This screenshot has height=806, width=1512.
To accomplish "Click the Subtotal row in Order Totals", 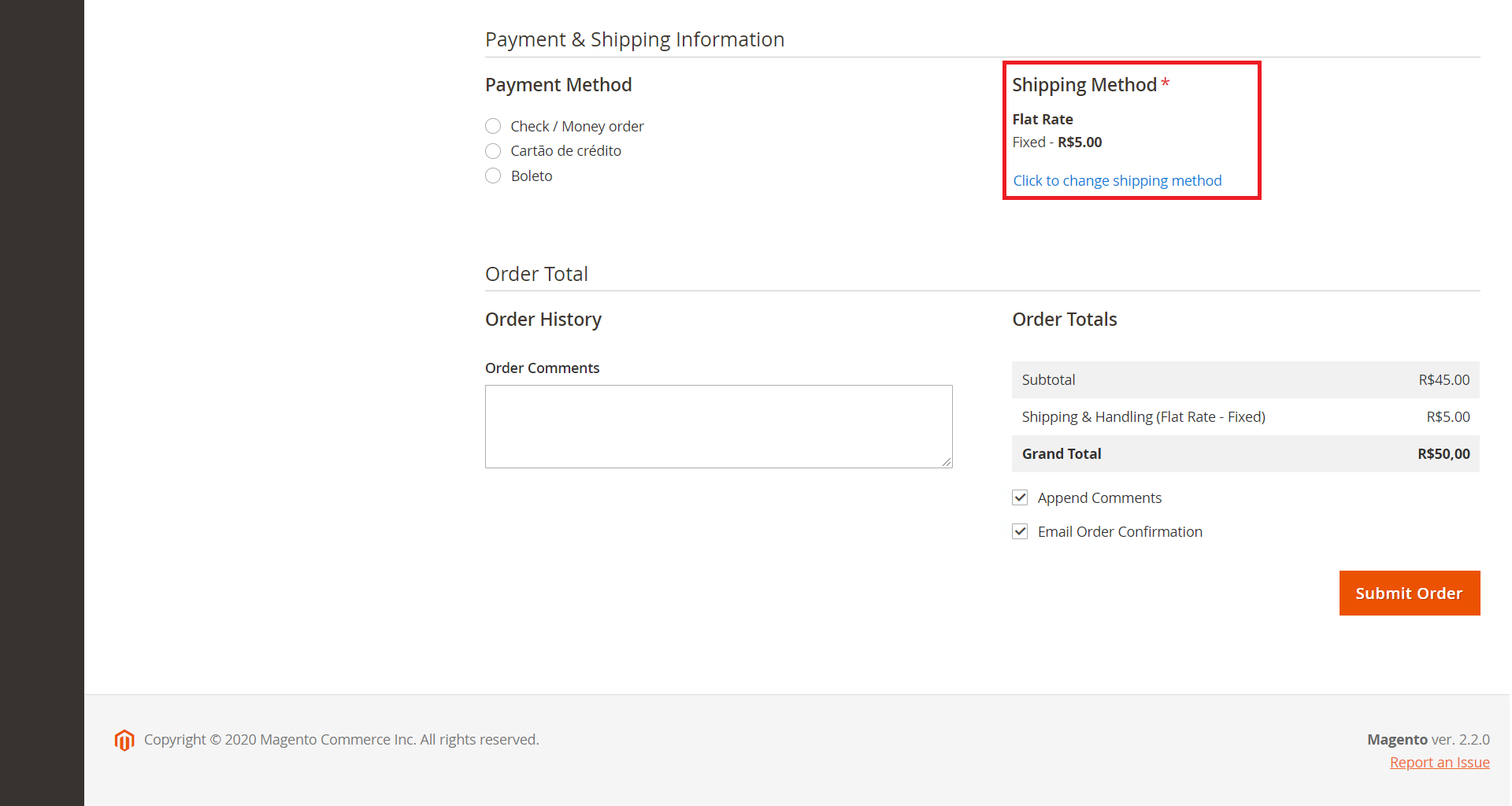I will coord(1246,379).
